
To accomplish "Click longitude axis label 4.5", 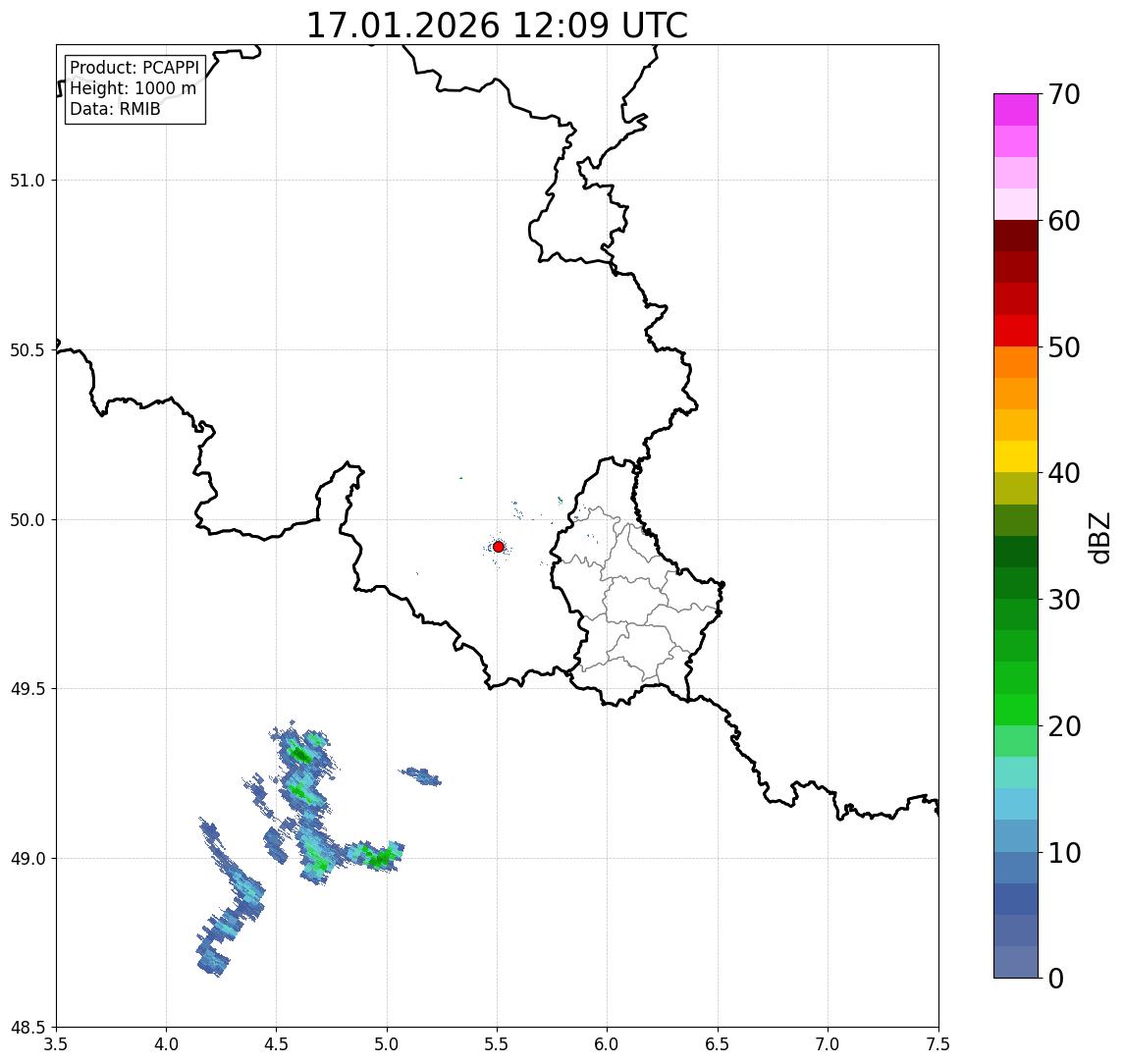I will click(x=277, y=1044).
